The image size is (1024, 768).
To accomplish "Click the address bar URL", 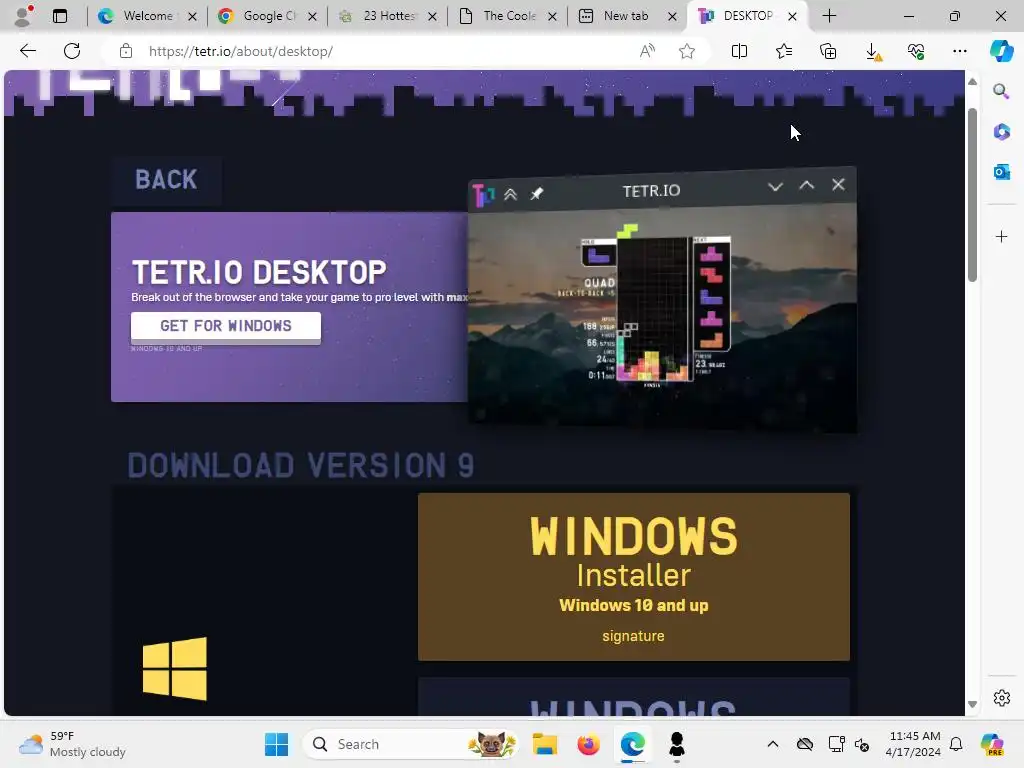I will pos(240,51).
